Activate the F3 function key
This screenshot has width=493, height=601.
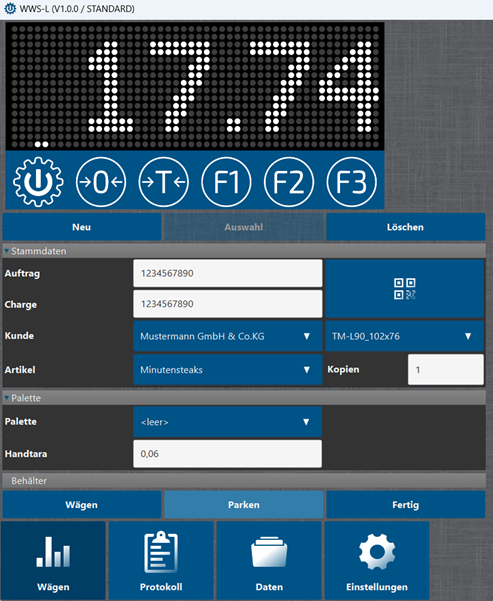tap(352, 182)
